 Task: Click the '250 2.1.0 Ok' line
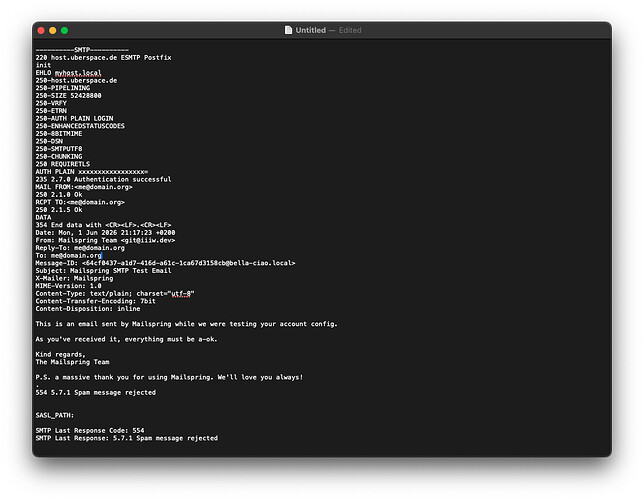(x=59, y=194)
